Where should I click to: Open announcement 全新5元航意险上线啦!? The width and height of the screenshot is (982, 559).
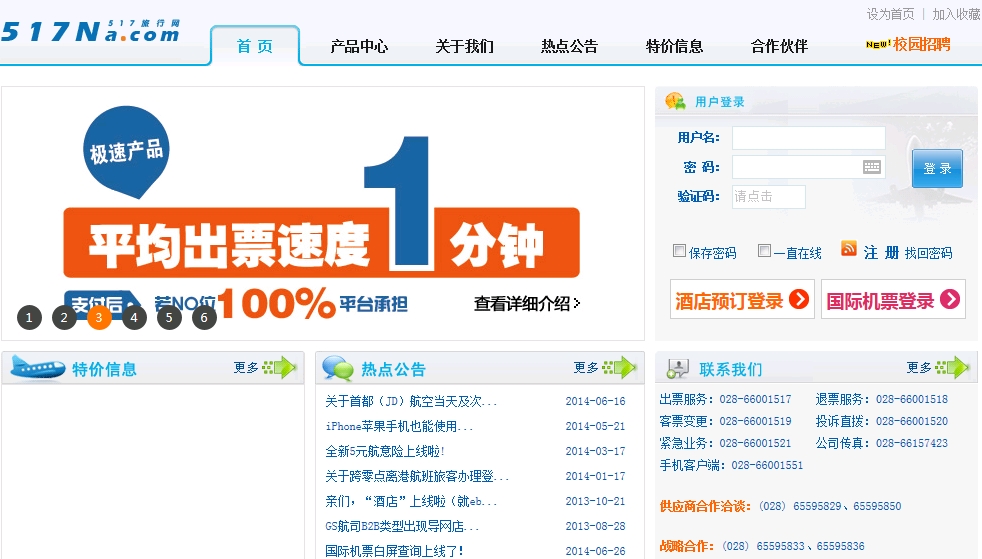(385, 451)
